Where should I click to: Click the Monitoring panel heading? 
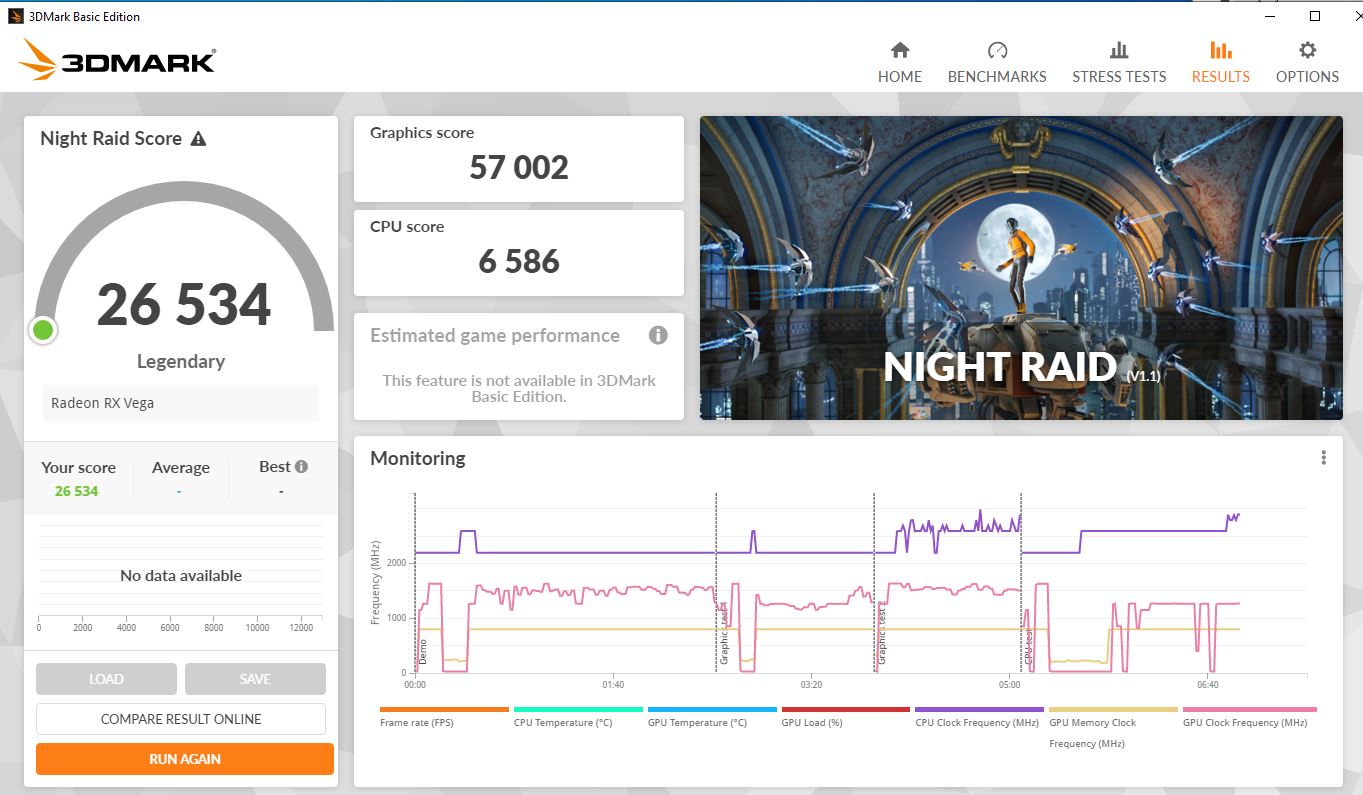418,459
